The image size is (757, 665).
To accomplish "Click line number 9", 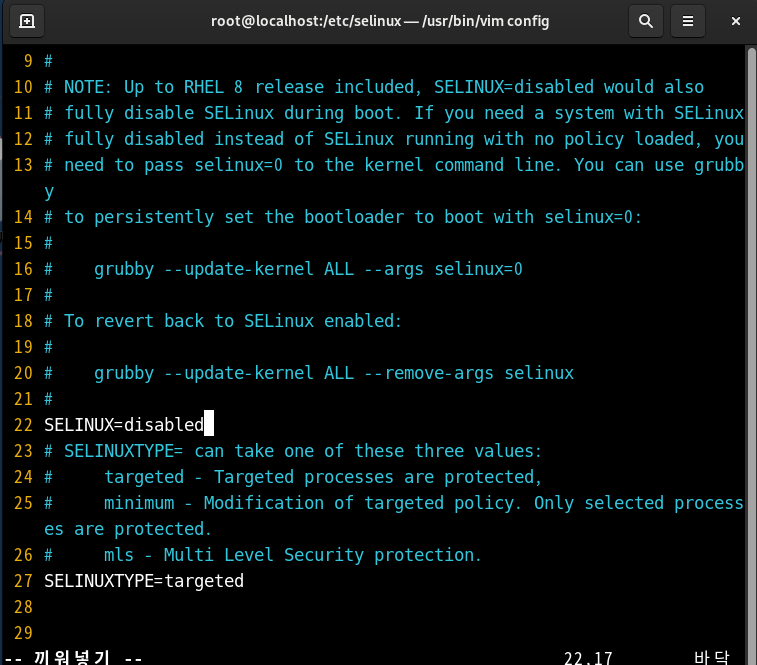I will [x=28, y=61].
